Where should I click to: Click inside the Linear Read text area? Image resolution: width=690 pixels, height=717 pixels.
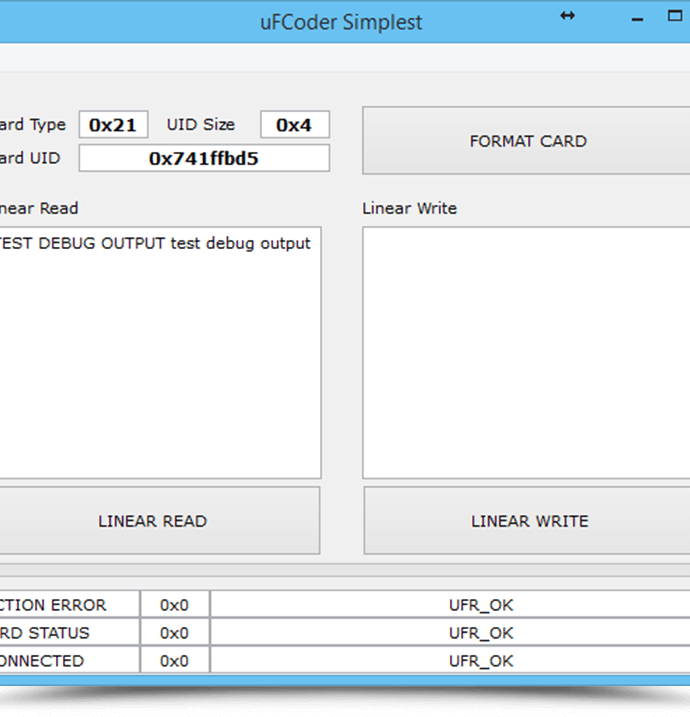tap(160, 353)
